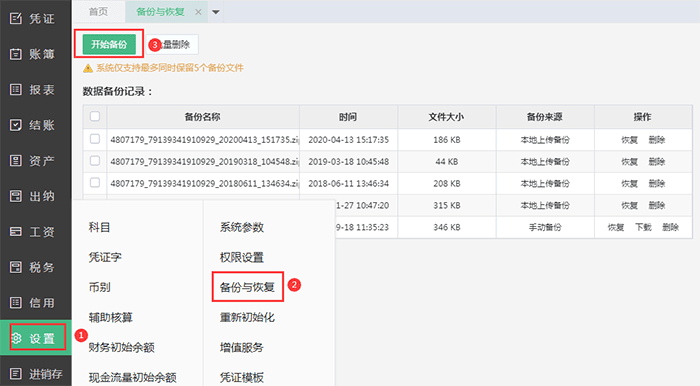Click the 设置 settings gear icon

point(16,338)
